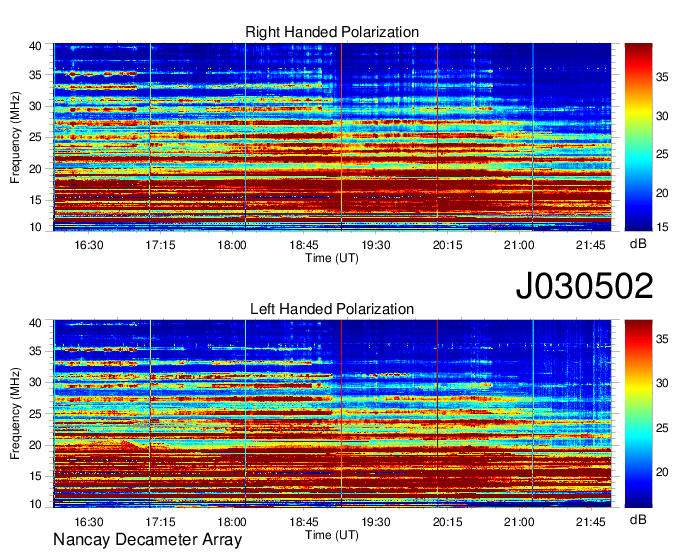Image resolution: width=680 pixels, height=552 pixels.
Task: Click the 19:30 time tick of Right Handed plot
Action: click(376, 245)
